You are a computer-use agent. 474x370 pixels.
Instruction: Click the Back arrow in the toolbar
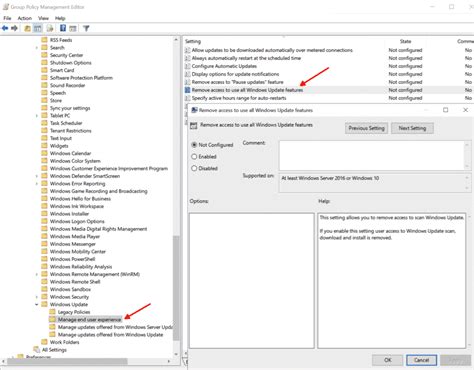5,28
